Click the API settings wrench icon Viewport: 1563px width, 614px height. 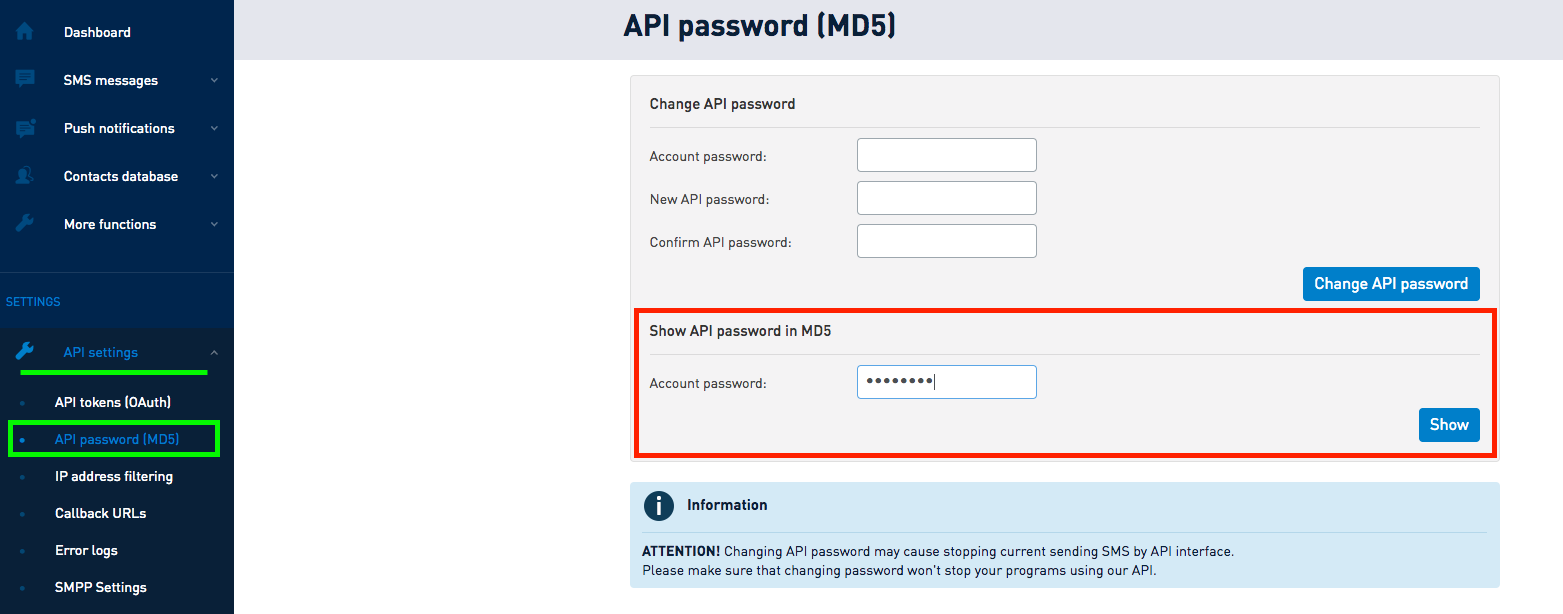pos(25,351)
